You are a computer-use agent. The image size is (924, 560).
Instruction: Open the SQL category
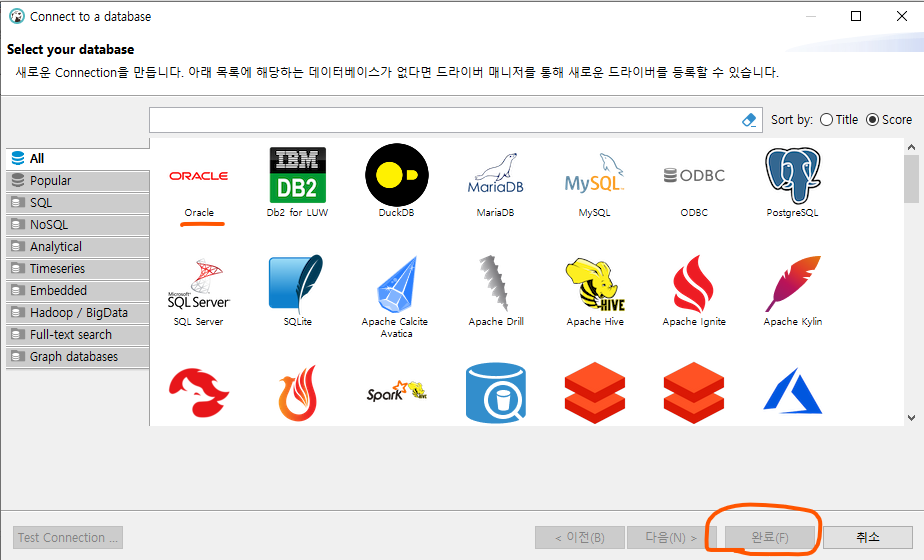[x=78, y=203]
